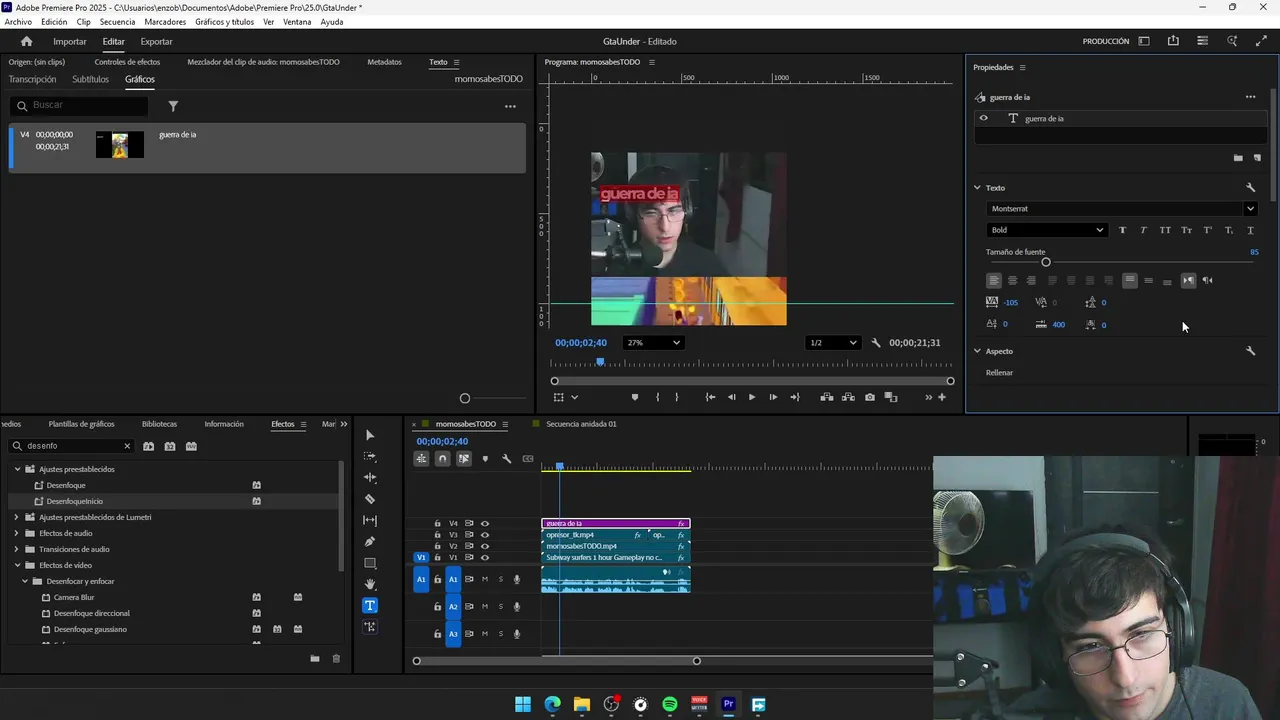Toggle linked selection in timeline
The image size is (1280, 720).
tap(464, 459)
